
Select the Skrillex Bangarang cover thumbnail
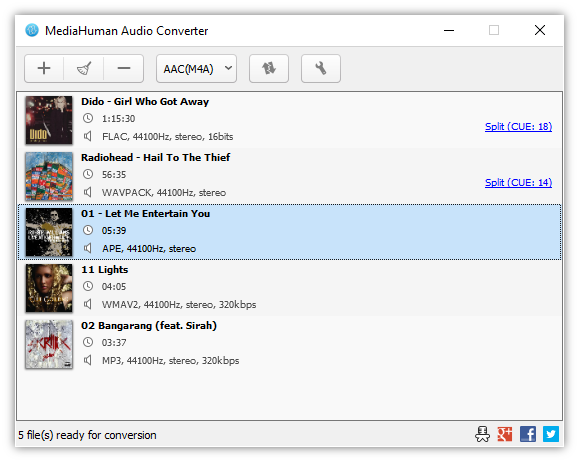[x=49, y=344]
